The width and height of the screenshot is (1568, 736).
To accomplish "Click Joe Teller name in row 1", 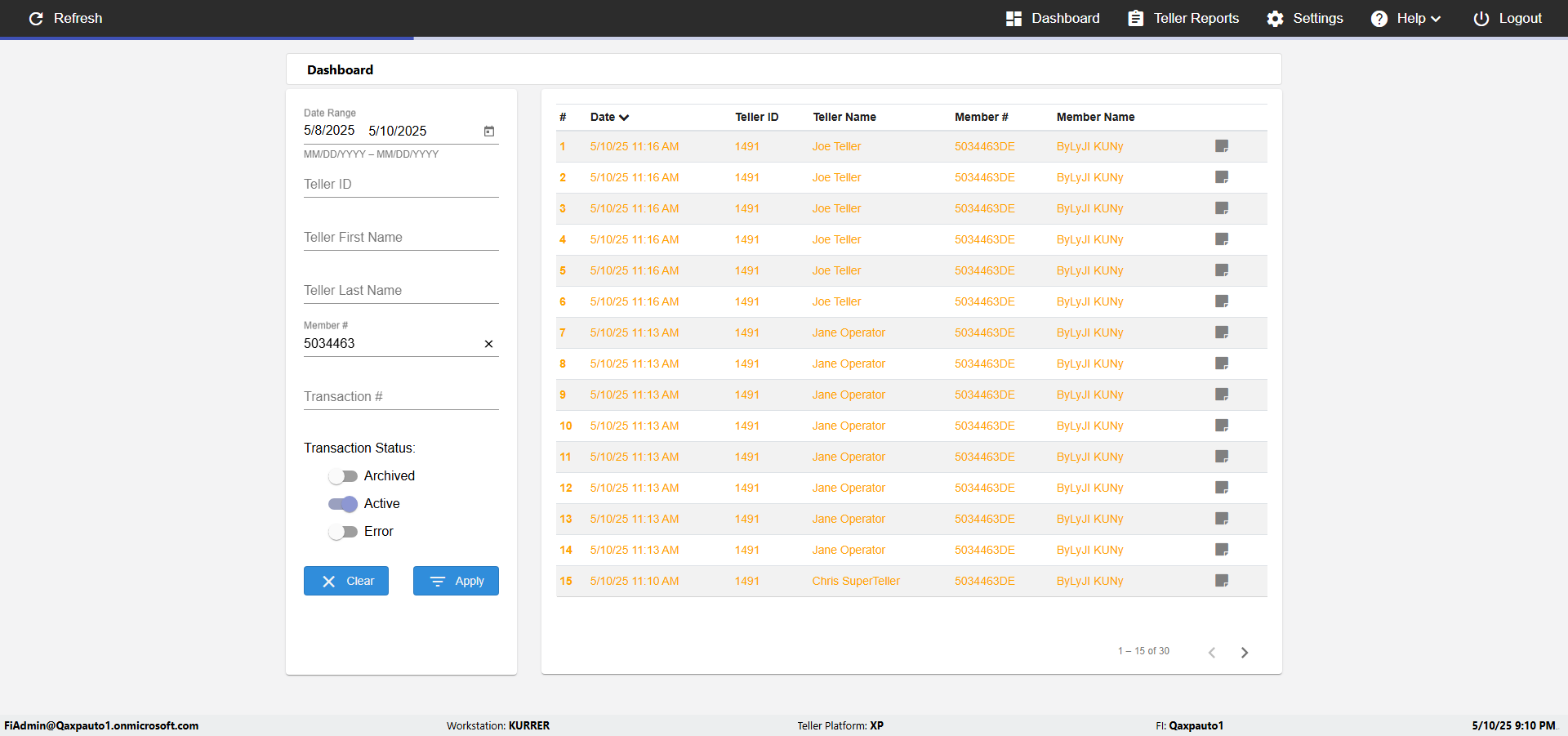I will (x=836, y=146).
